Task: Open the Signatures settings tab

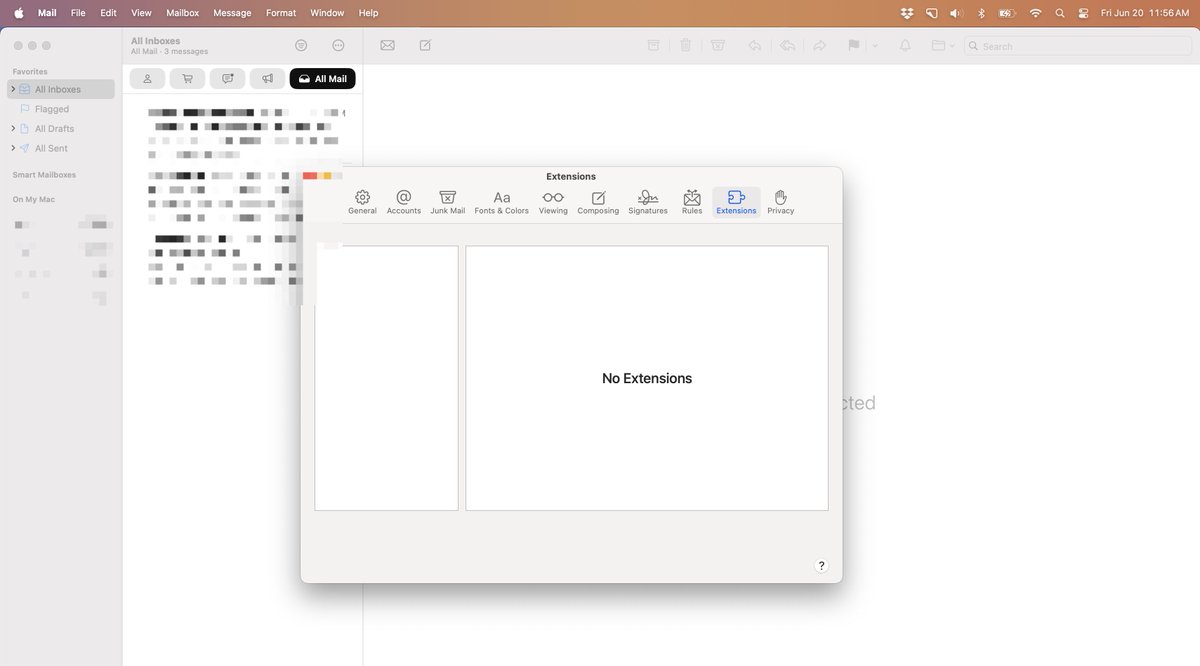Action: [x=648, y=202]
